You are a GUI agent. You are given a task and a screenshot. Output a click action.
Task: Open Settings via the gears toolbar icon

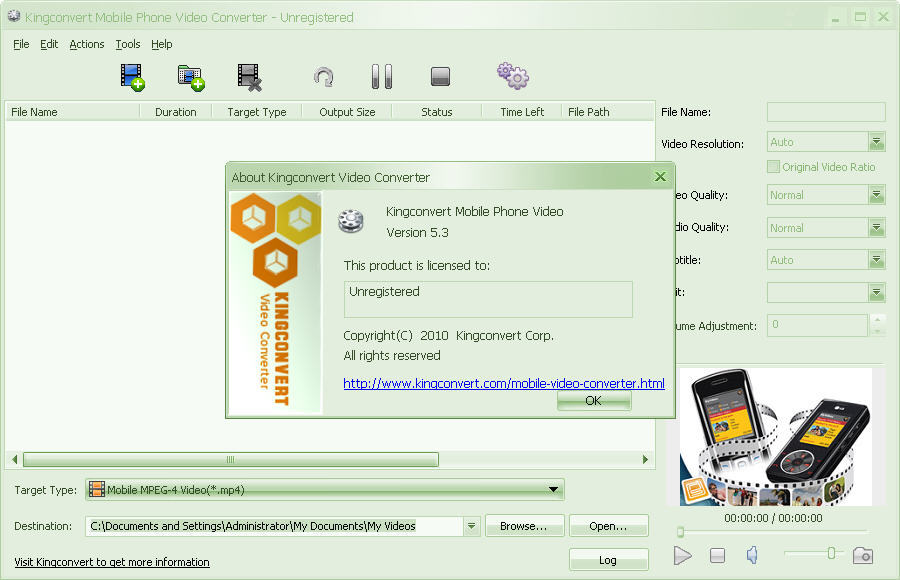513,76
